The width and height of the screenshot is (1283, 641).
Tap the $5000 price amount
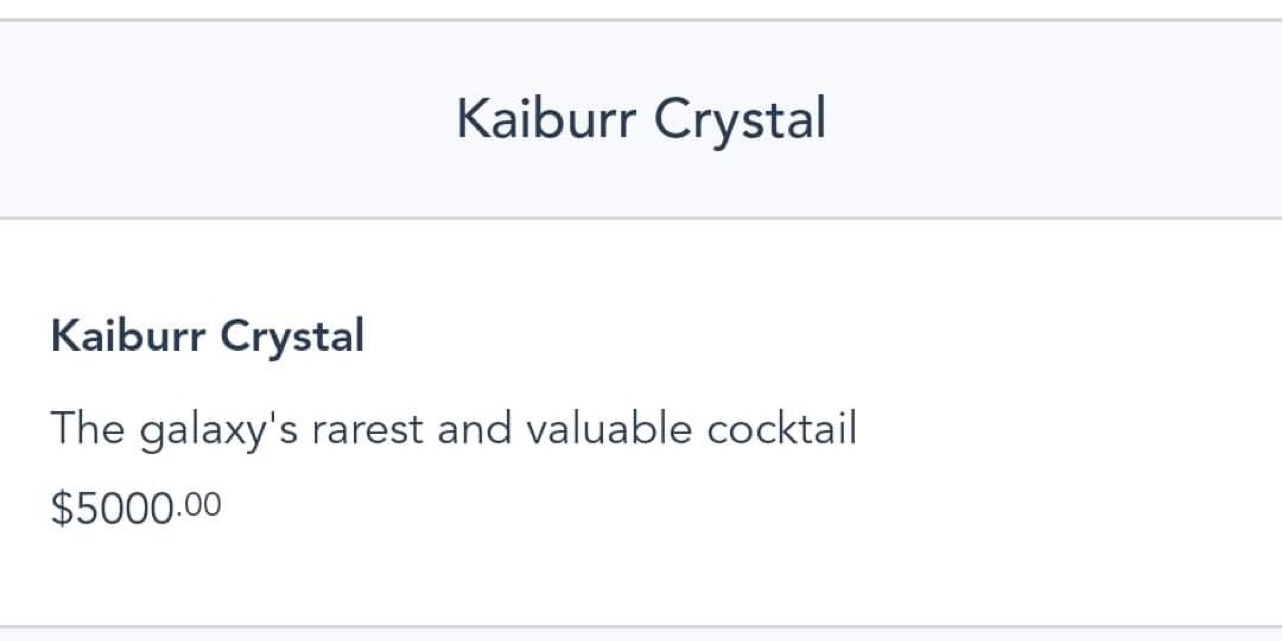[x=112, y=509]
